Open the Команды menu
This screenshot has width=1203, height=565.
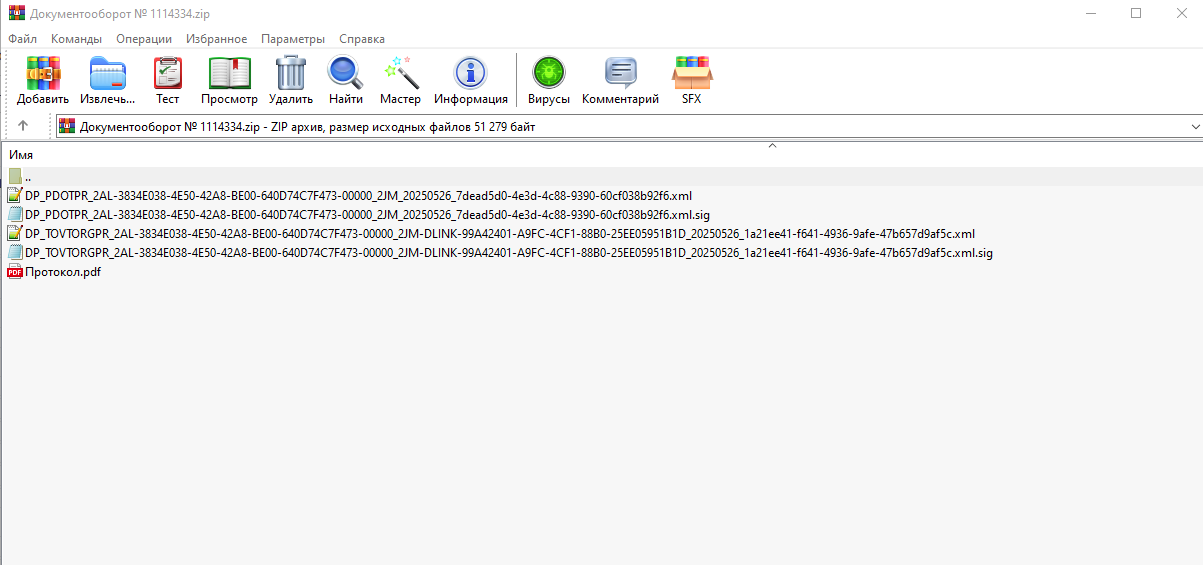pyautogui.click(x=77, y=39)
